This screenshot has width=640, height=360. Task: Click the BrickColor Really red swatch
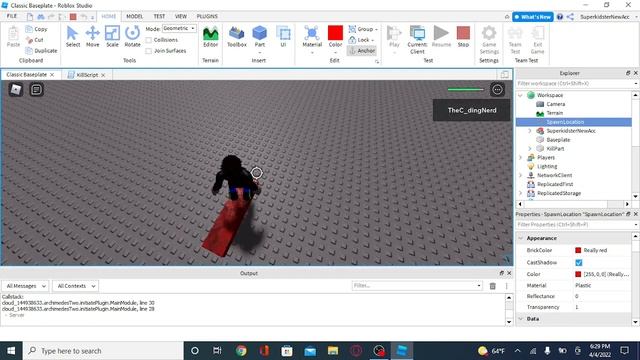[x=578, y=250]
